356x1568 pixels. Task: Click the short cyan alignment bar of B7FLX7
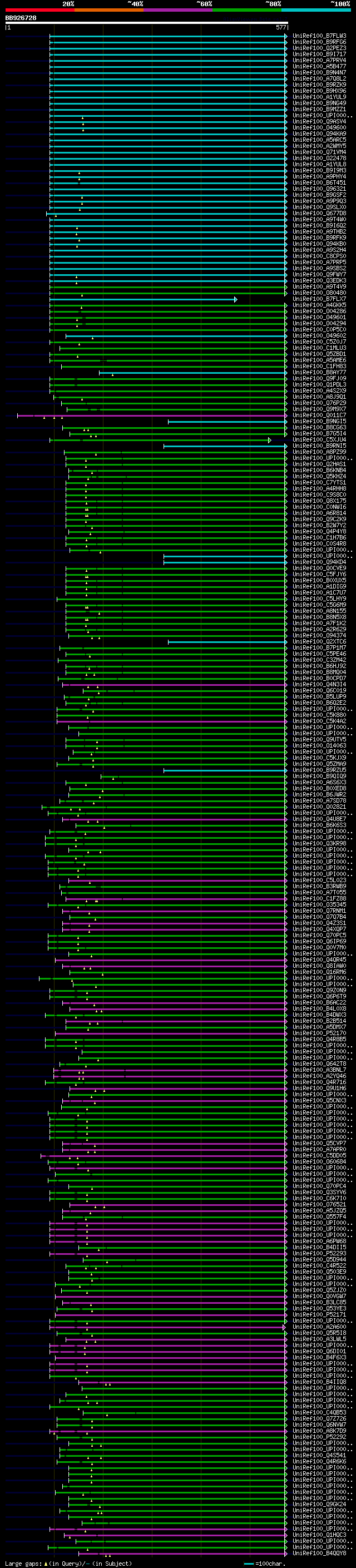(x=143, y=299)
